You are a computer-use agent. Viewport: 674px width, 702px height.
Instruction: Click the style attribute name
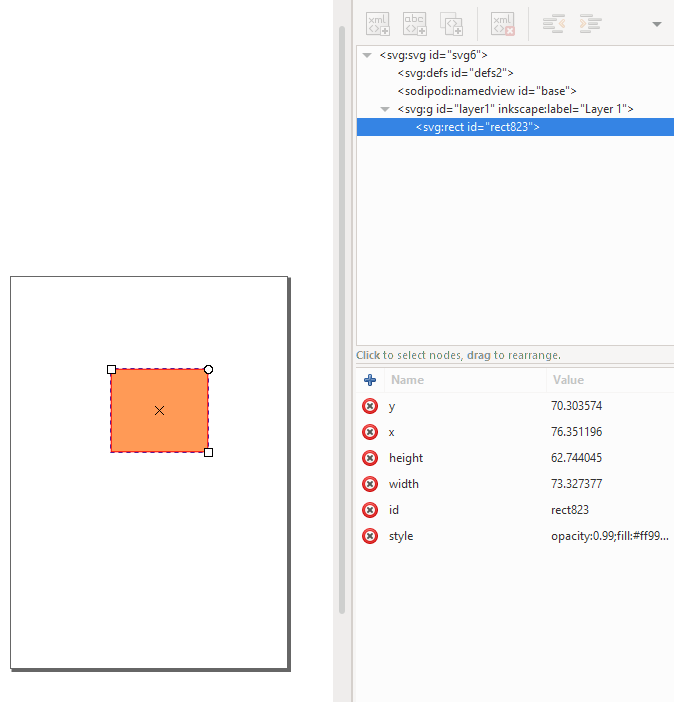click(401, 536)
